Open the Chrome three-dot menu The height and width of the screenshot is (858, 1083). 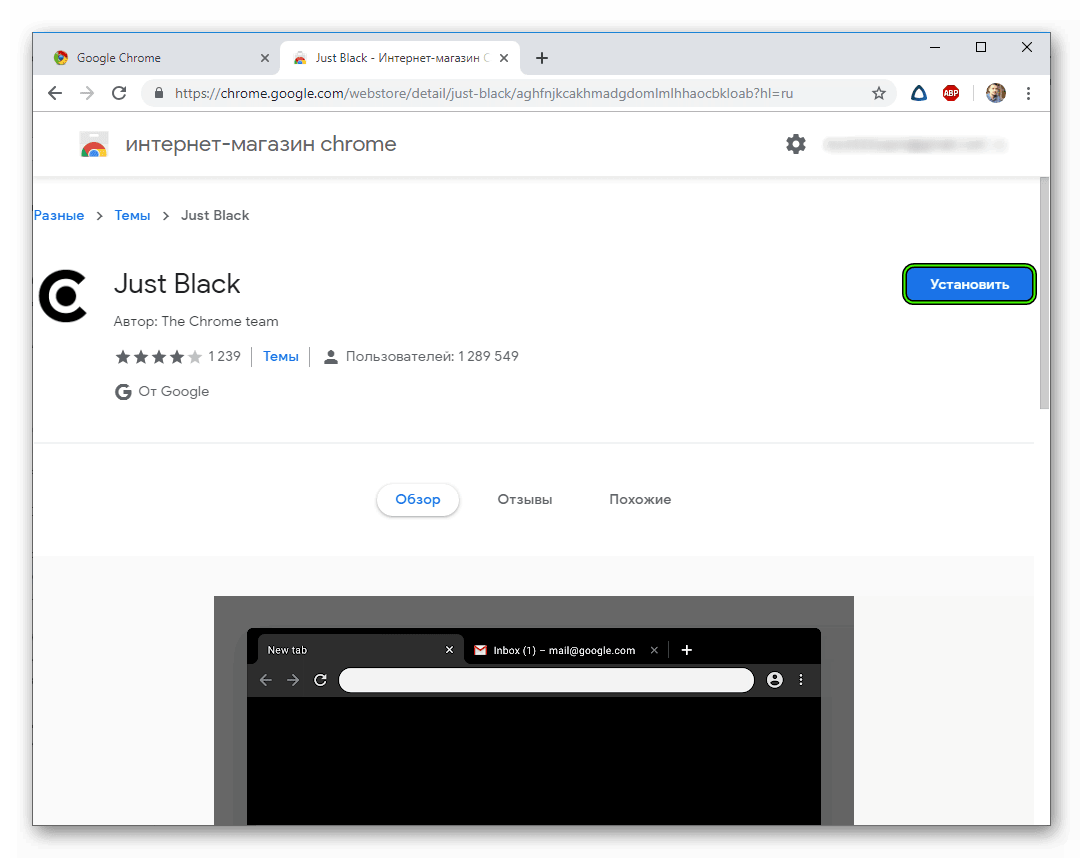coord(1028,93)
